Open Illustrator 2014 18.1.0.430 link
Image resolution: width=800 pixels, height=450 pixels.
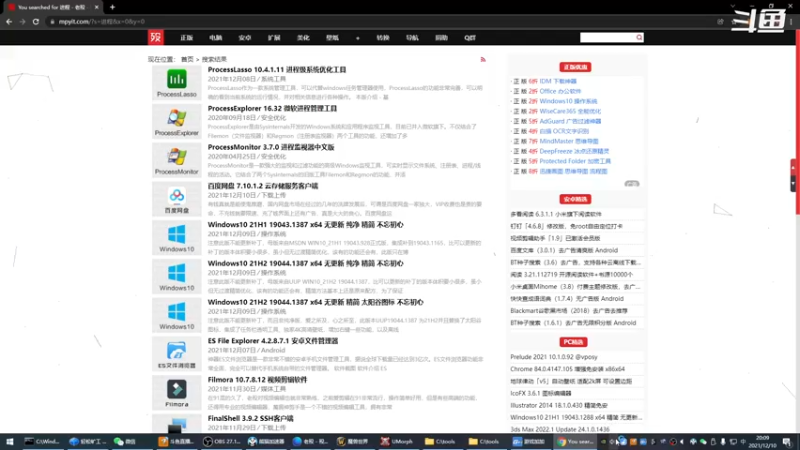click(x=559, y=406)
